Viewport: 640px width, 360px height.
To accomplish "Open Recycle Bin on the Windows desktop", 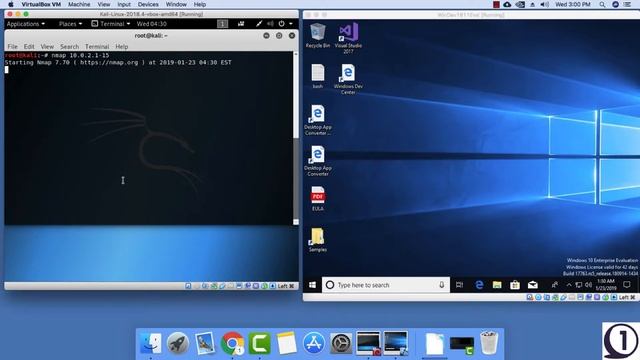I will point(318,35).
